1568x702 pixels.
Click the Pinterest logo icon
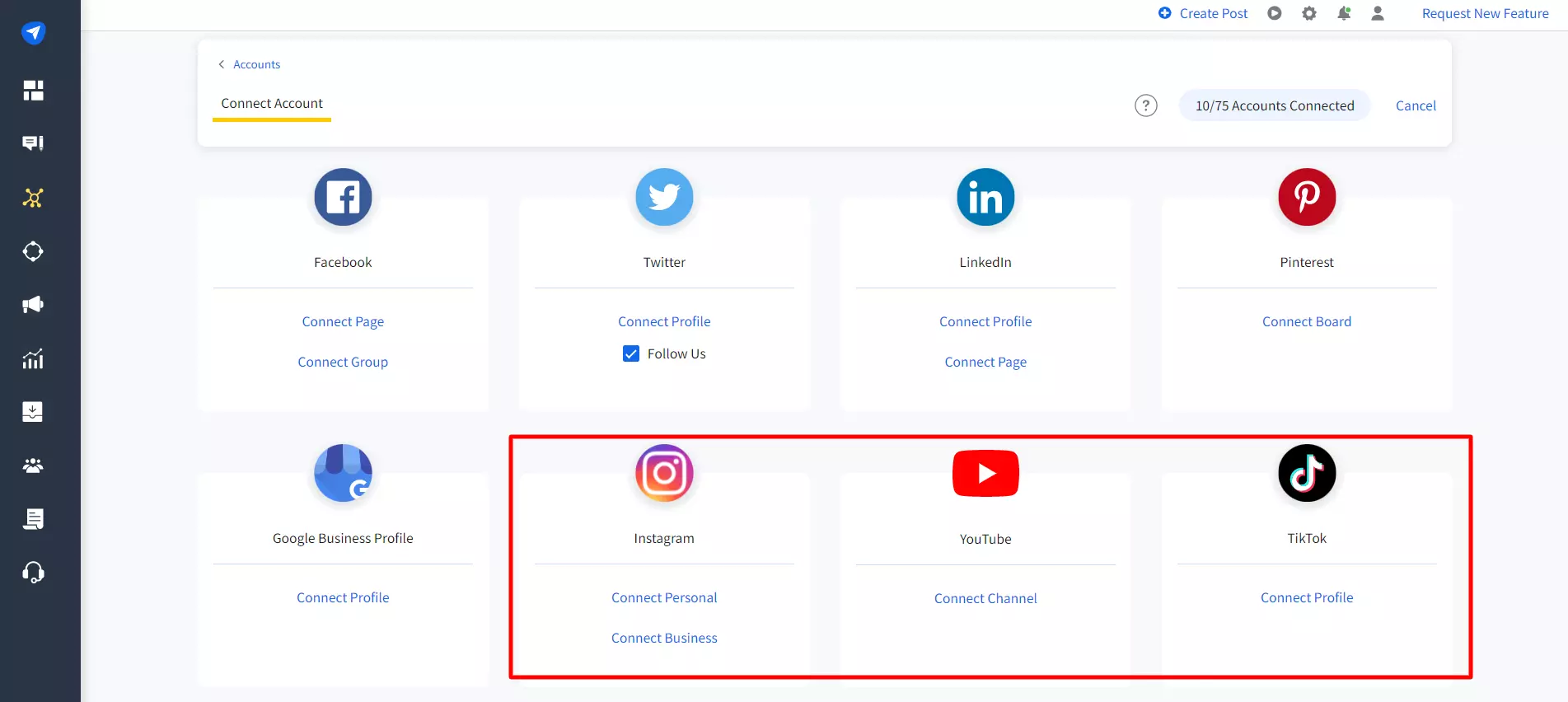click(1307, 197)
